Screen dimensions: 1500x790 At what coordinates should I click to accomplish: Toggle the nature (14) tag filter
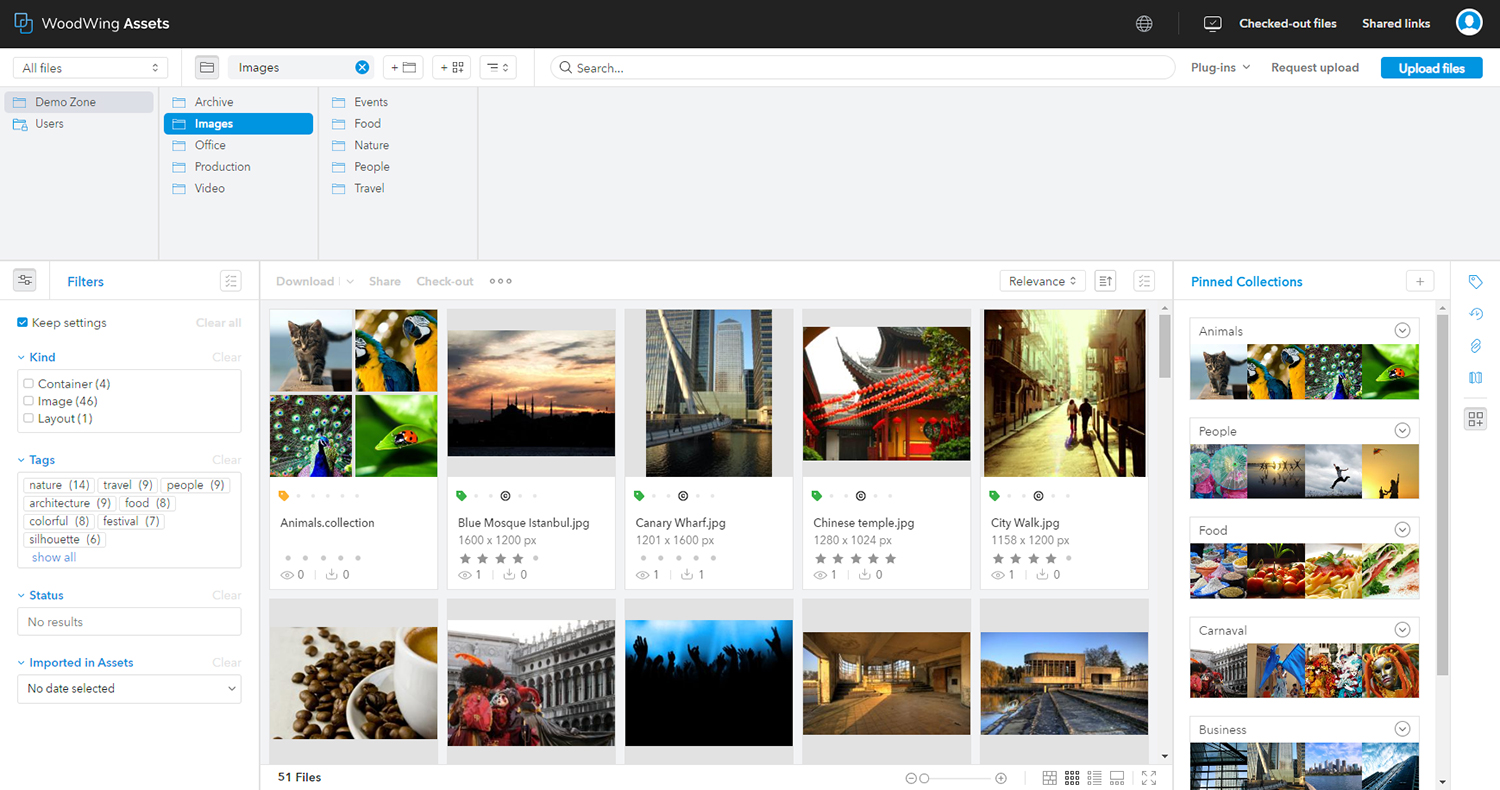pyautogui.click(x=59, y=485)
